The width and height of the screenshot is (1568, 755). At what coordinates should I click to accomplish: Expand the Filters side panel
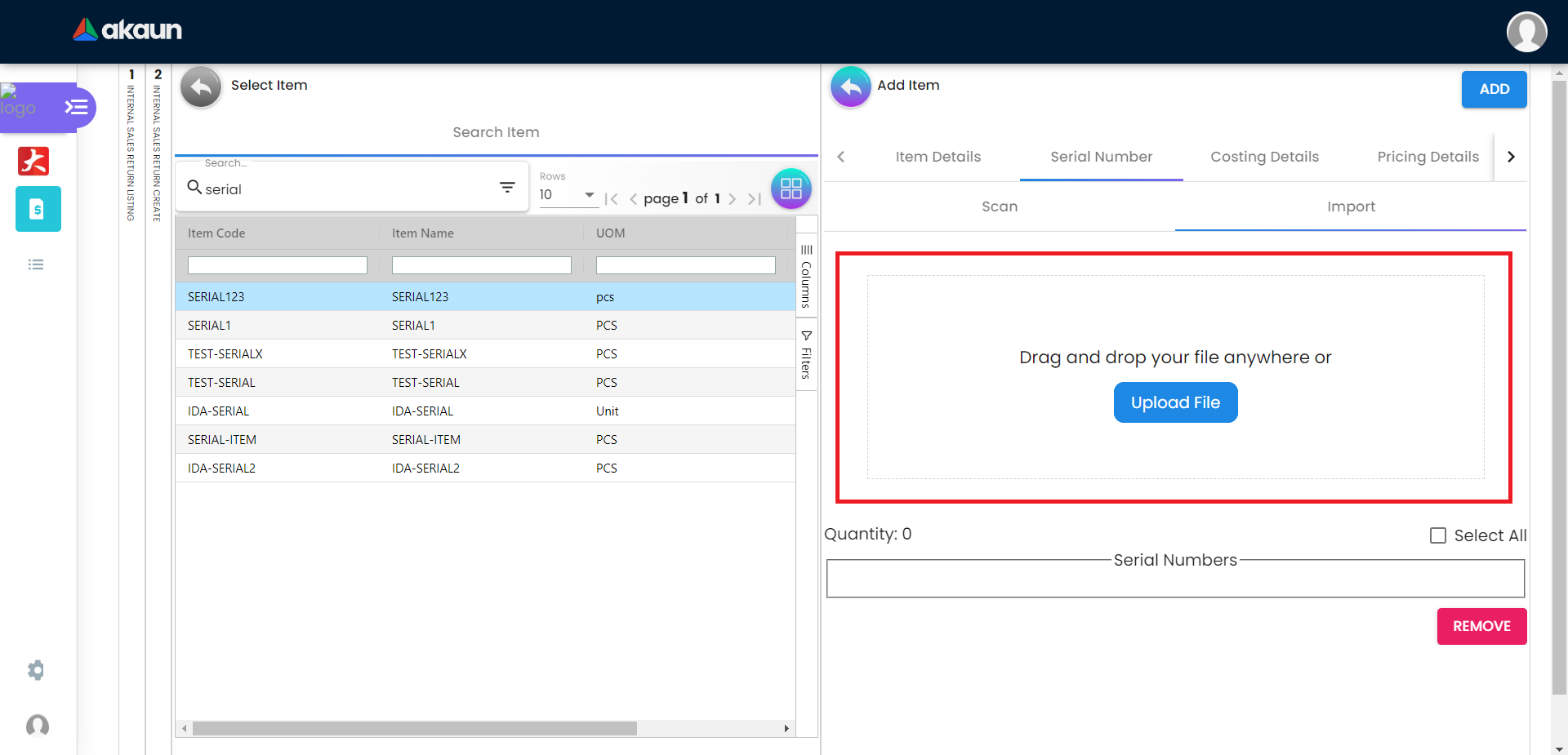(x=806, y=355)
